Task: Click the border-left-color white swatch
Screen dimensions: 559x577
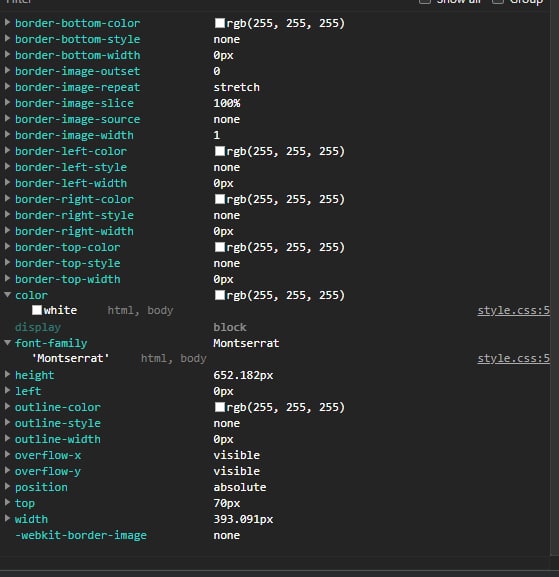Action: click(220, 151)
